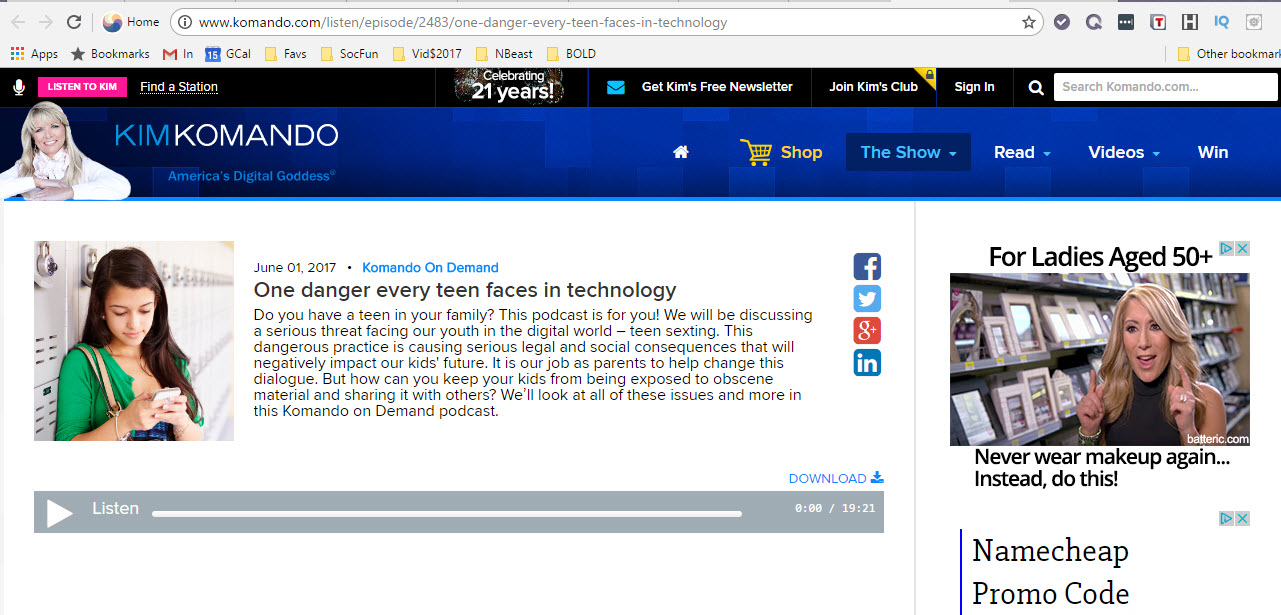Image resolution: width=1281 pixels, height=615 pixels.
Task: Bookmark this page with the star icon
Action: (x=1029, y=22)
